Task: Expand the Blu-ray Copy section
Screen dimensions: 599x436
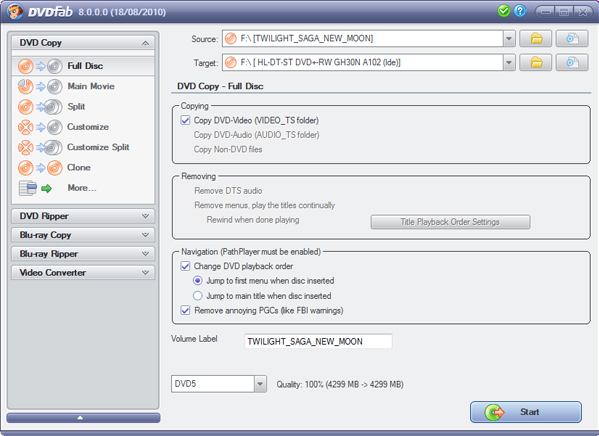Action: click(x=83, y=235)
